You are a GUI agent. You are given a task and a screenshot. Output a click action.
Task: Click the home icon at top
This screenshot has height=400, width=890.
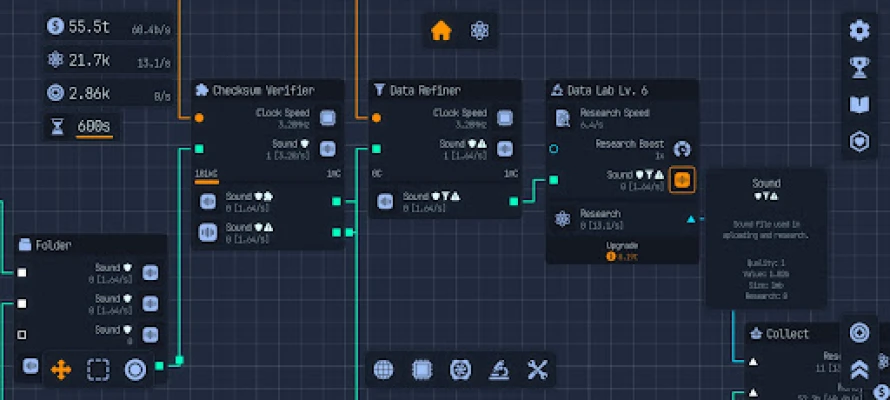click(x=441, y=31)
